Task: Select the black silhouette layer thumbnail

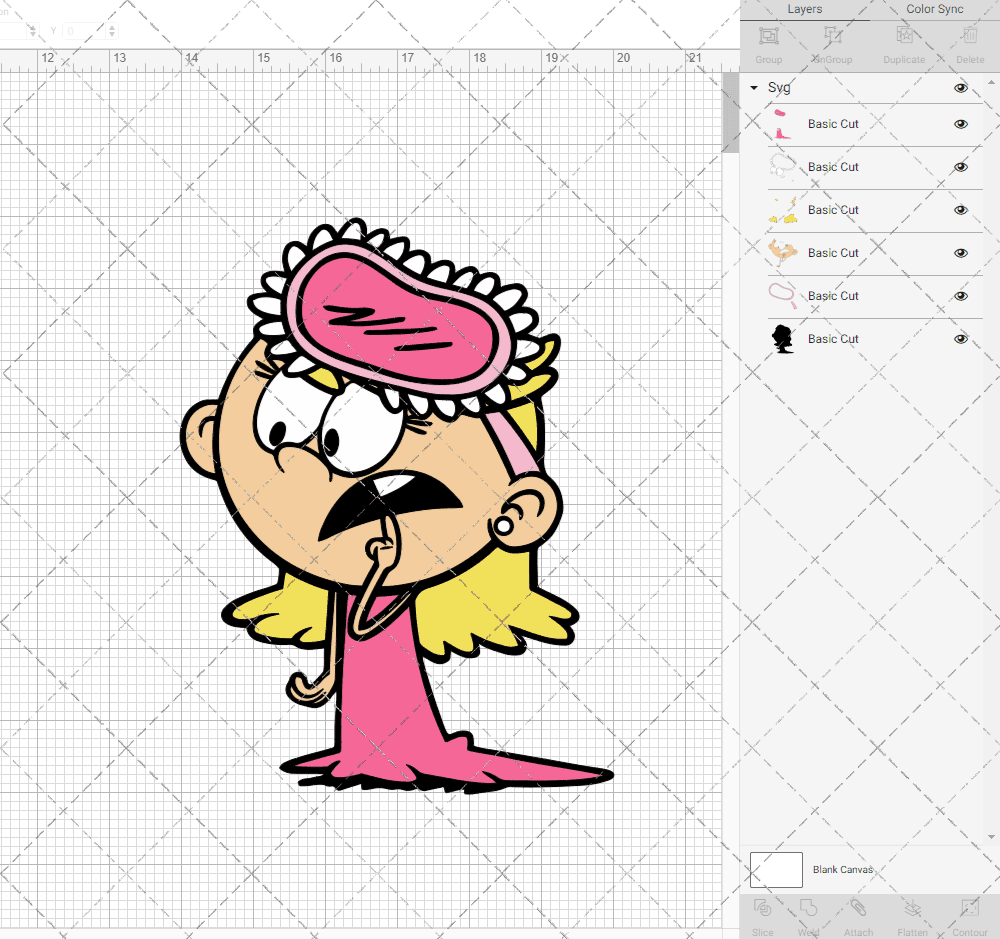Action: (782, 339)
